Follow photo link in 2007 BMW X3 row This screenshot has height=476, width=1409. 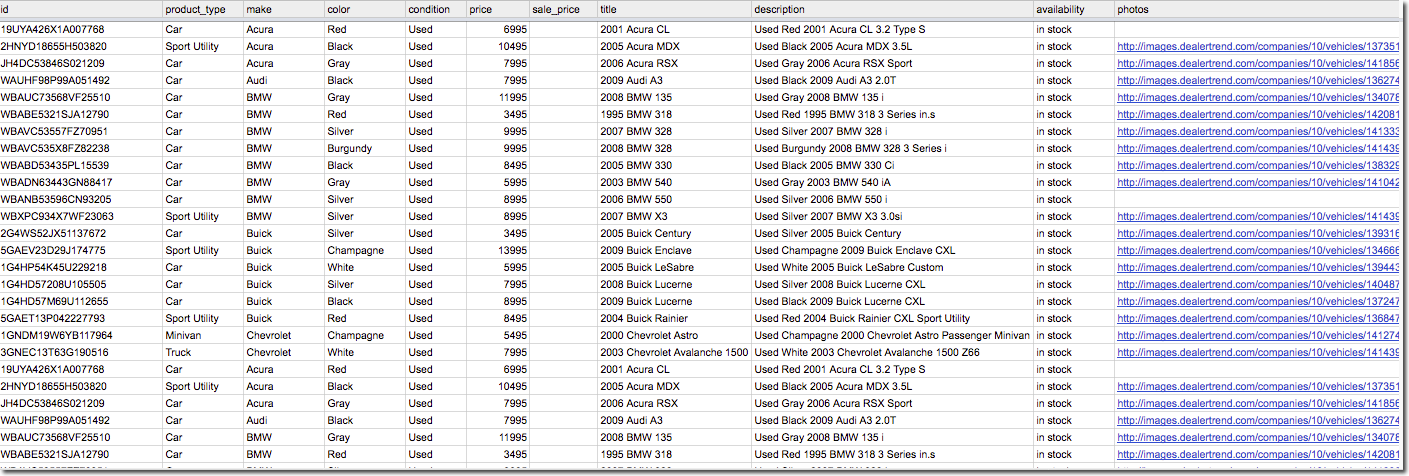[x=1257, y=216]
